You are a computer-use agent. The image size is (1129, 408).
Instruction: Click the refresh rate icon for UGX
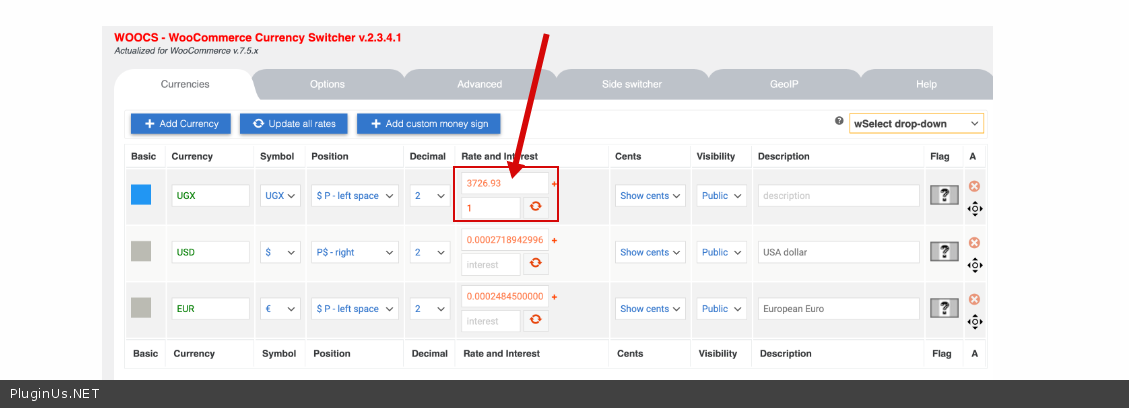click(536, 207)
